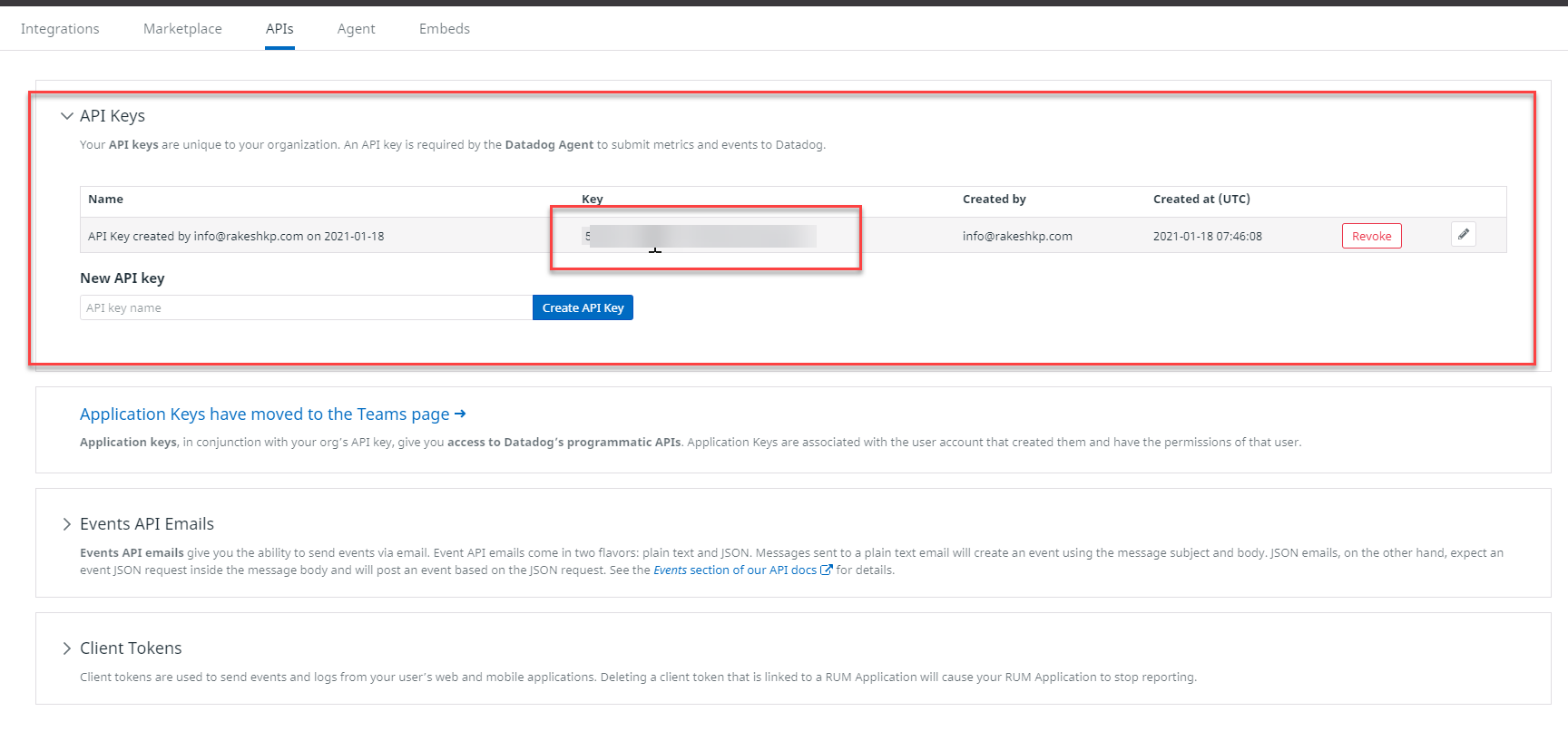Select the APIs tab
Screen dimensions: 1568x731
279,29
